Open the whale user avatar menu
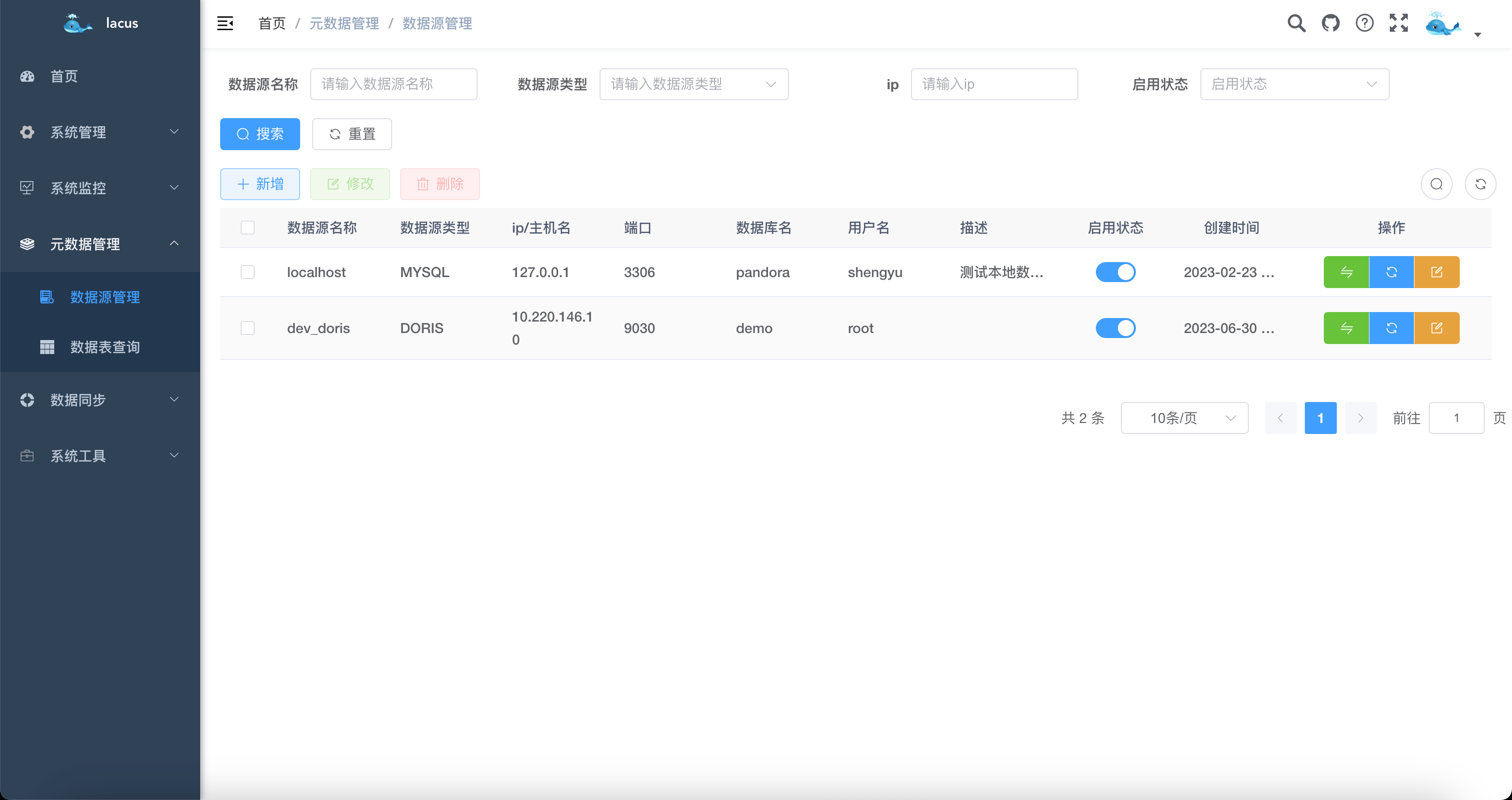This screenshot has height=800, width=1512. coord(1443,25)
